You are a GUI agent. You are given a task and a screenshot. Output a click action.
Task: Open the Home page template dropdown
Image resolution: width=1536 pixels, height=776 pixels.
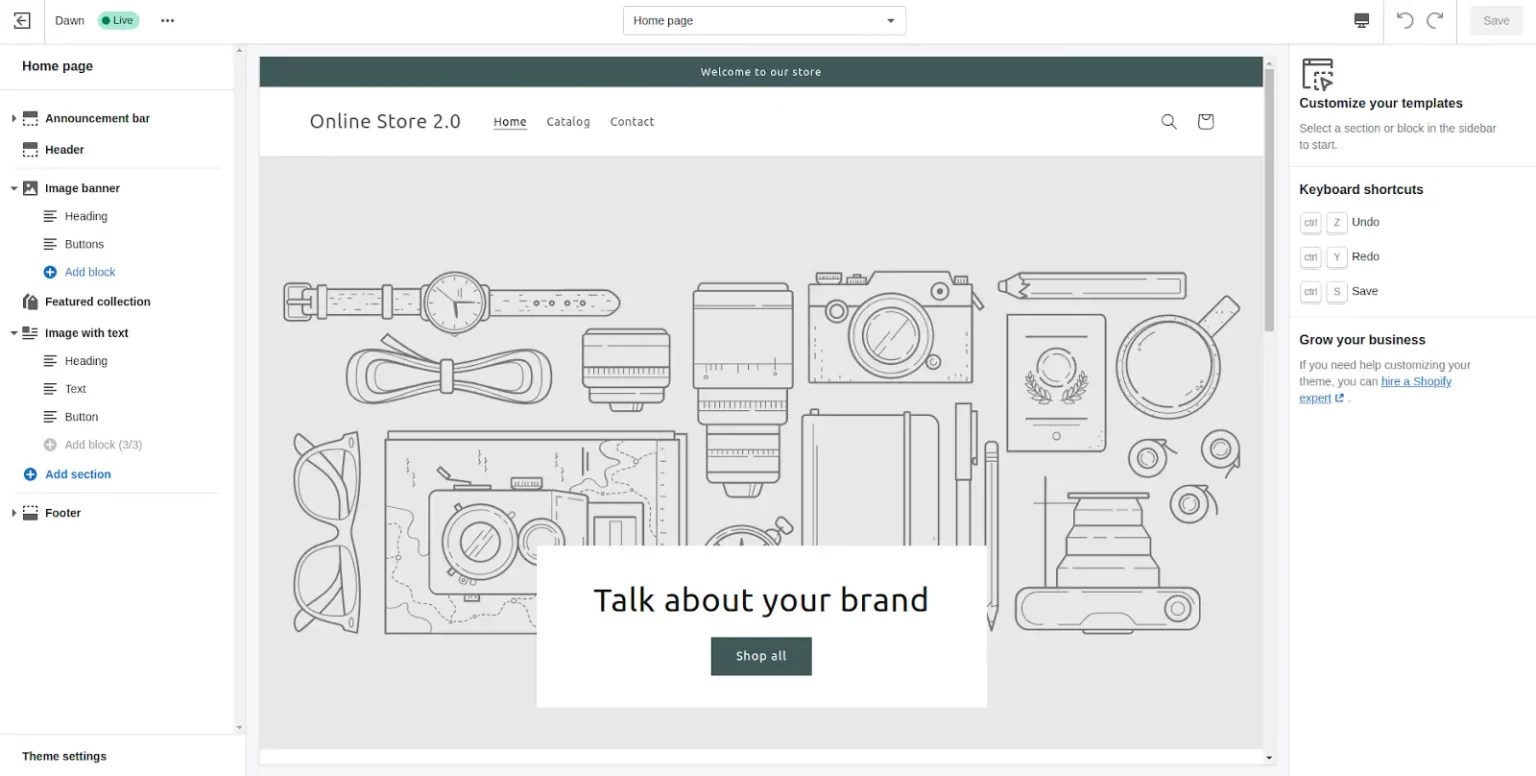[763, 20]
